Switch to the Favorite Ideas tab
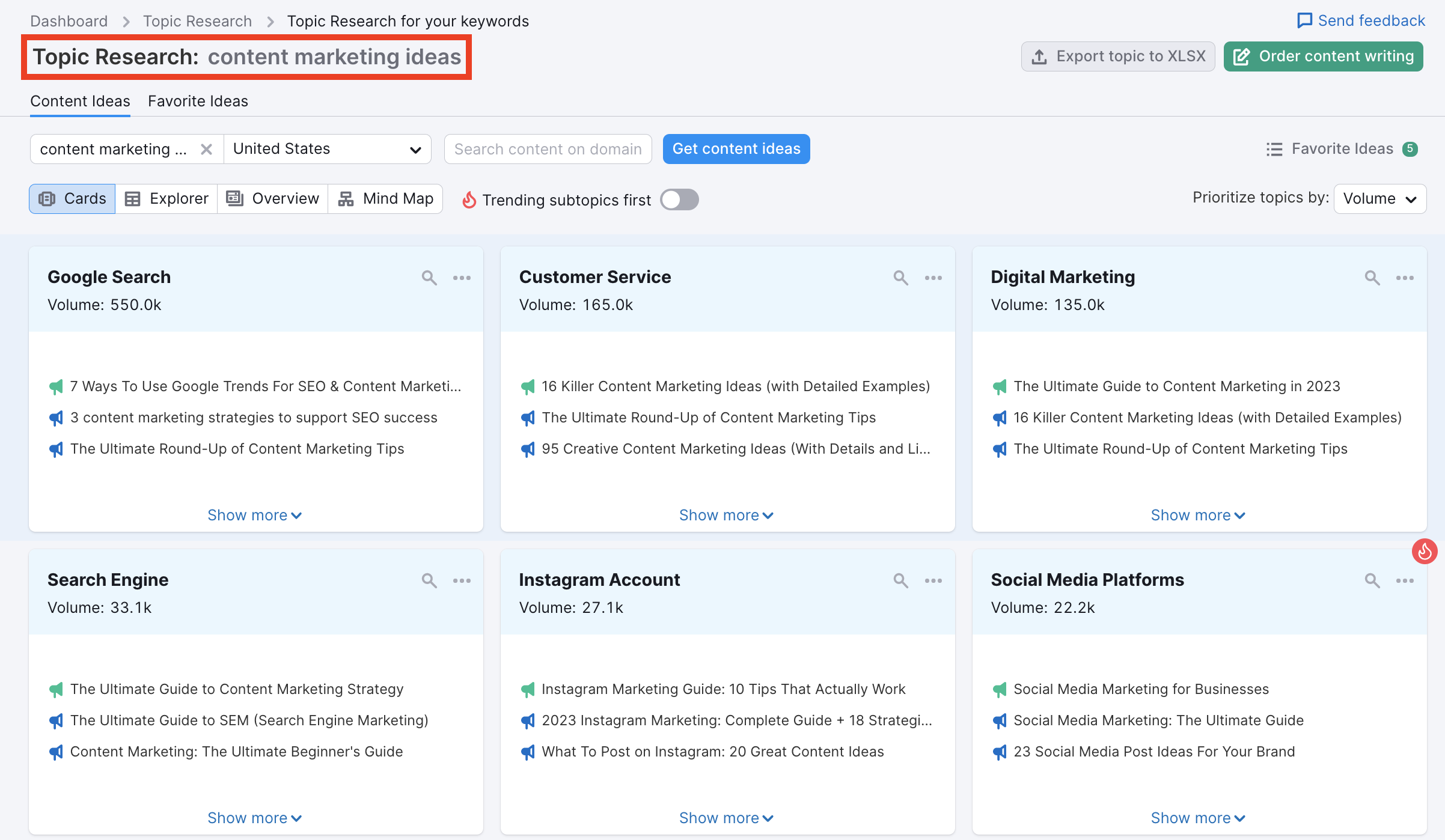 198,101
